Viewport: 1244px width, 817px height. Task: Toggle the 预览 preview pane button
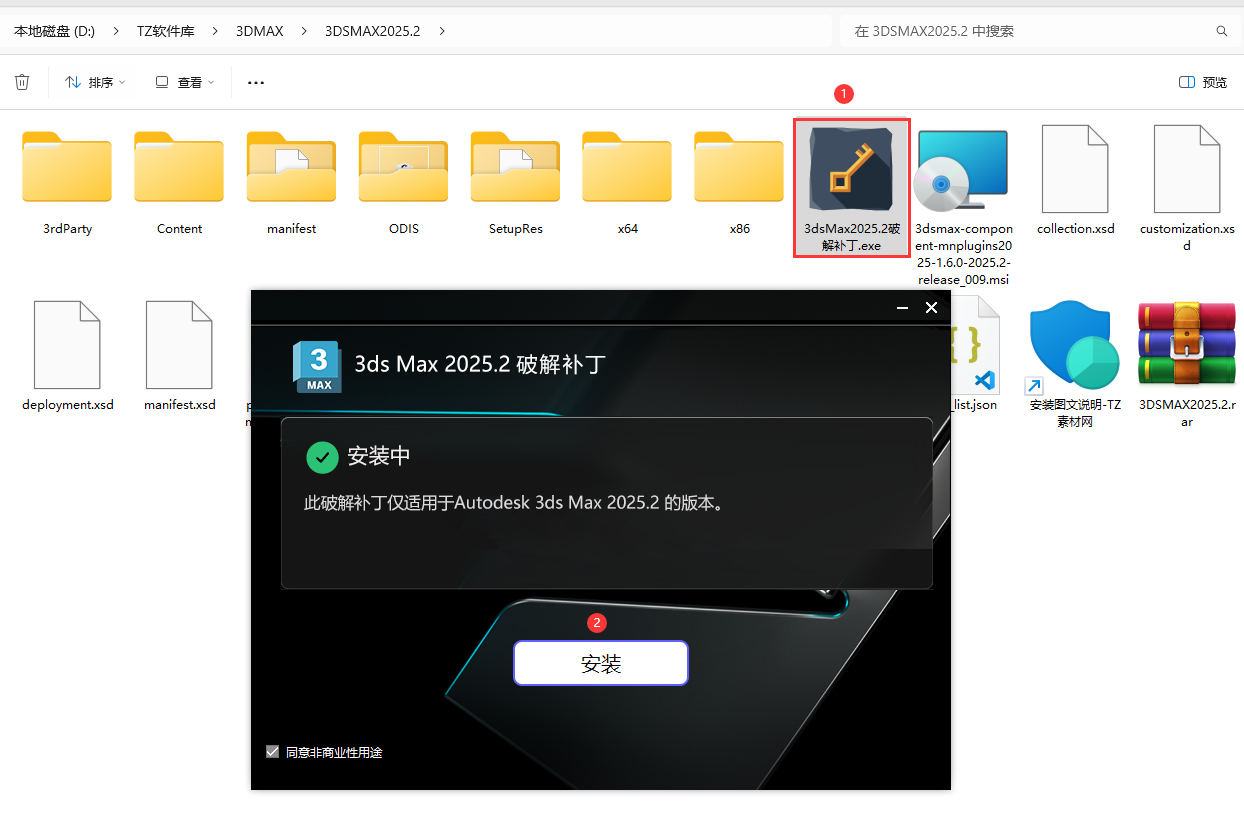pos(1203,82)
